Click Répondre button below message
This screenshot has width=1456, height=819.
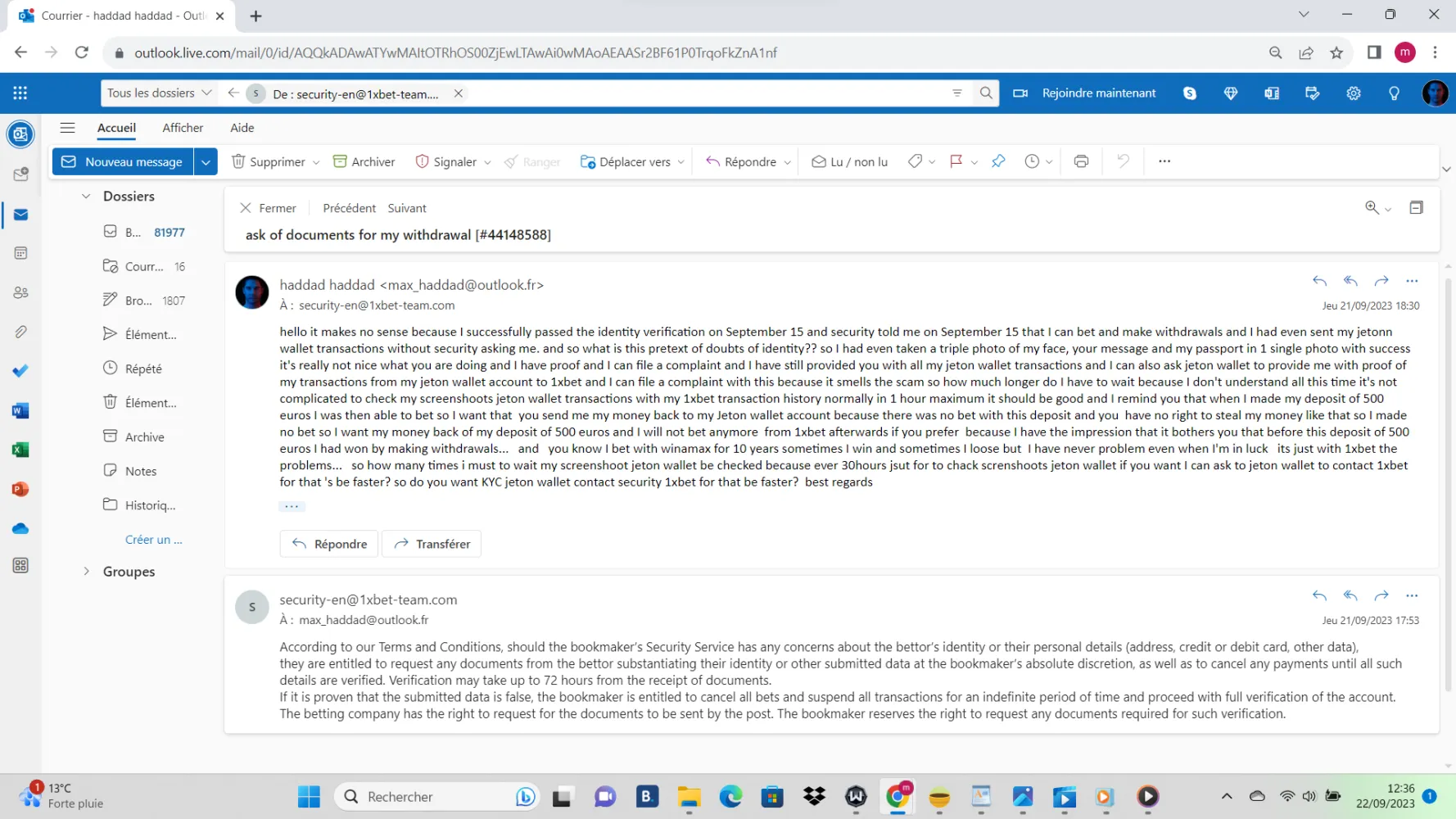pos(329,544)
